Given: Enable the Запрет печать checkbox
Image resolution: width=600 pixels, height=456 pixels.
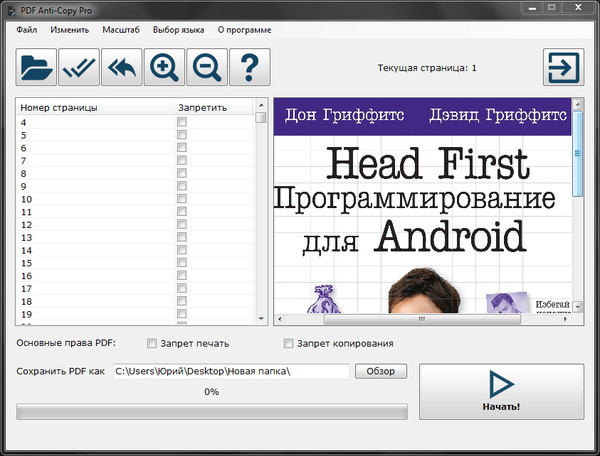Looking at the screenshot, I should point(152,344).
